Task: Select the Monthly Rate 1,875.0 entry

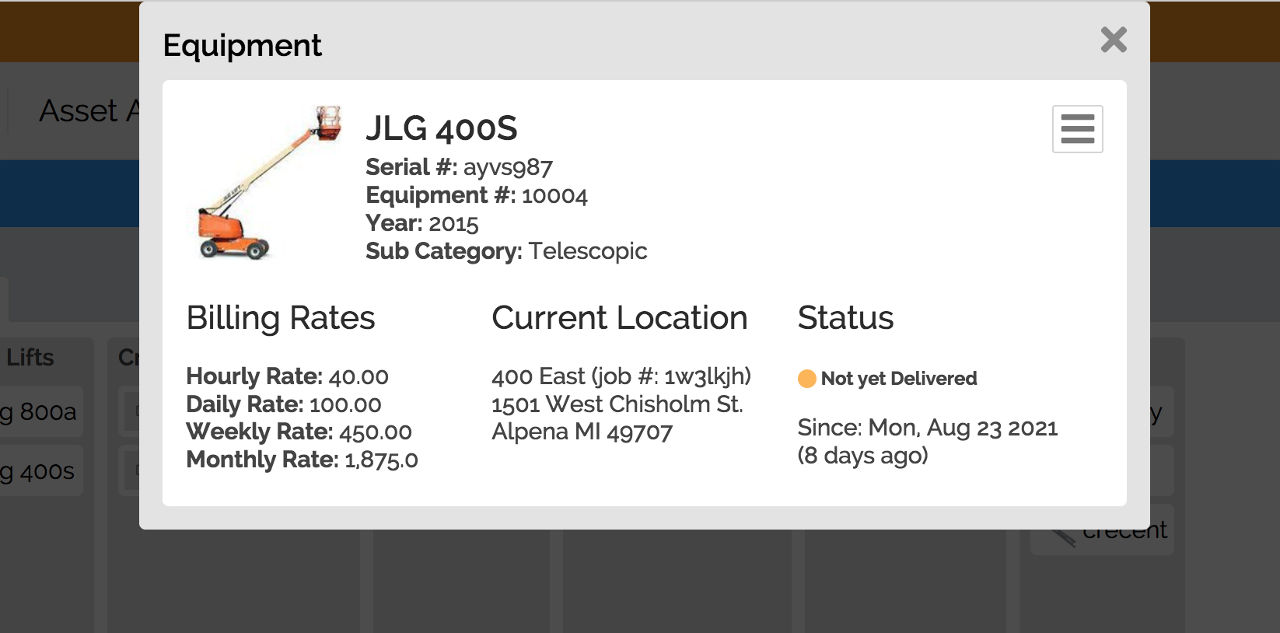Action: 302,460
